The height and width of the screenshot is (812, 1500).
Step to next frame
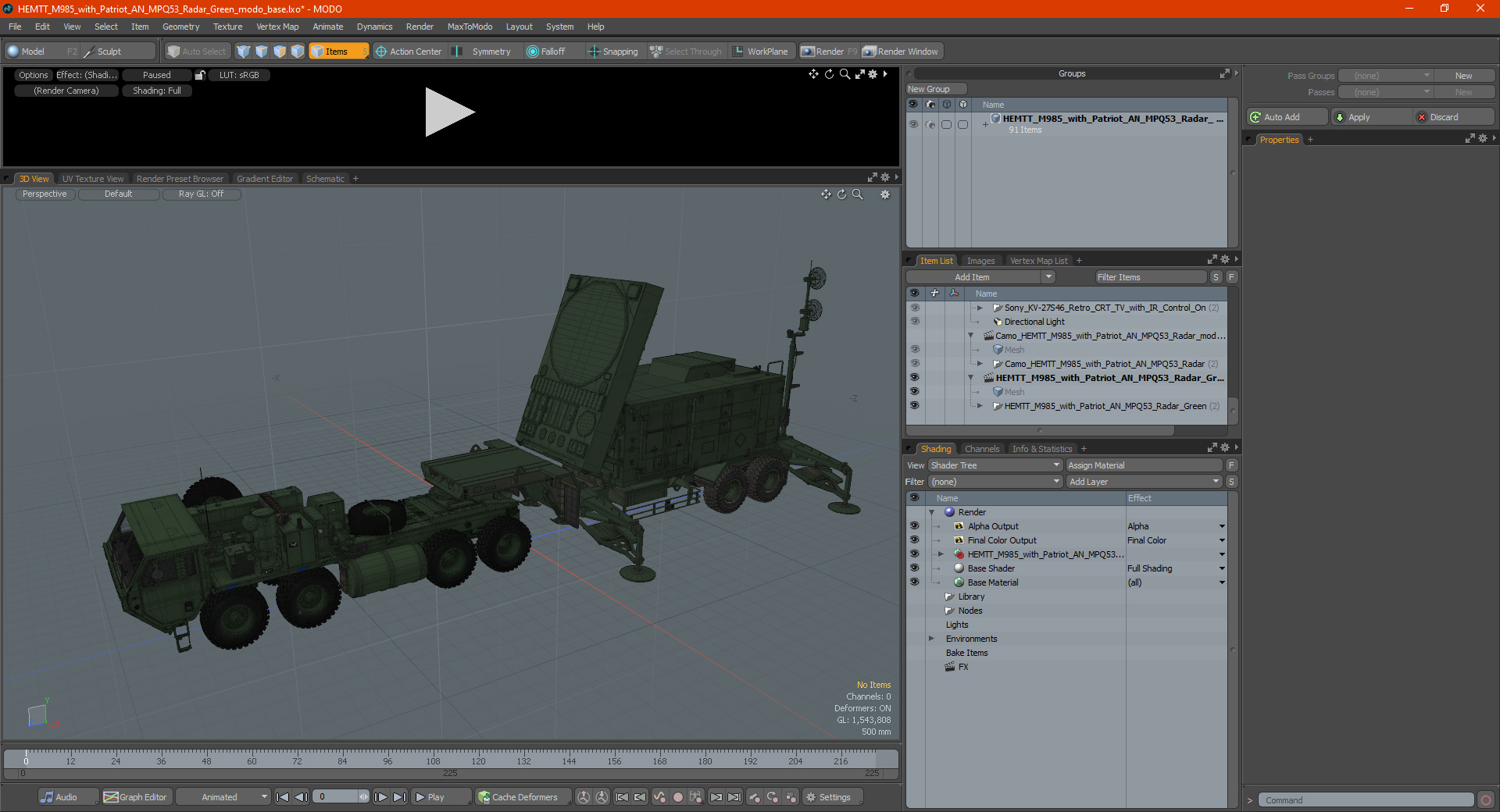coord(381,797)
